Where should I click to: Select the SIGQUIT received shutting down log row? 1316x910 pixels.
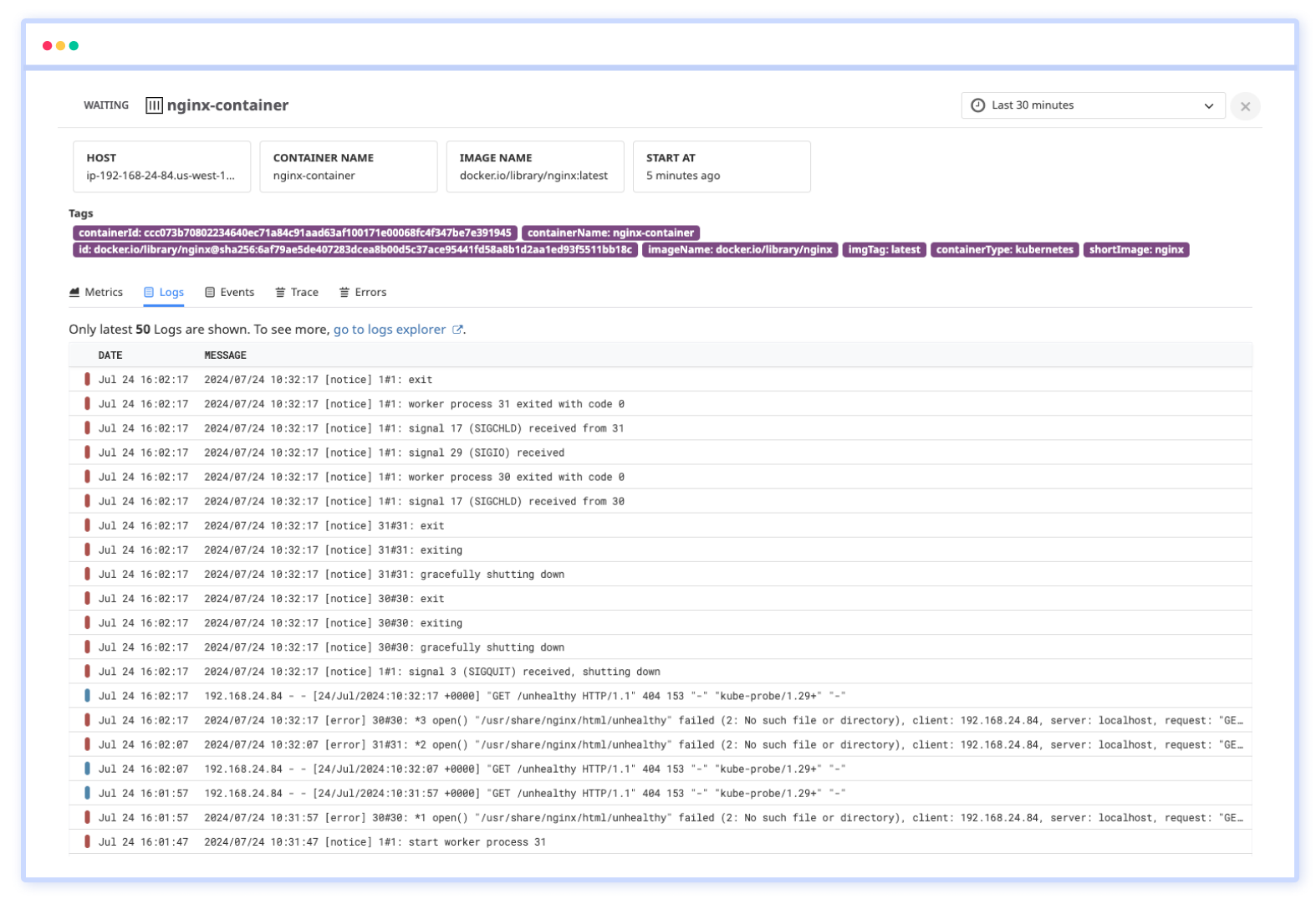pos(431,672)
